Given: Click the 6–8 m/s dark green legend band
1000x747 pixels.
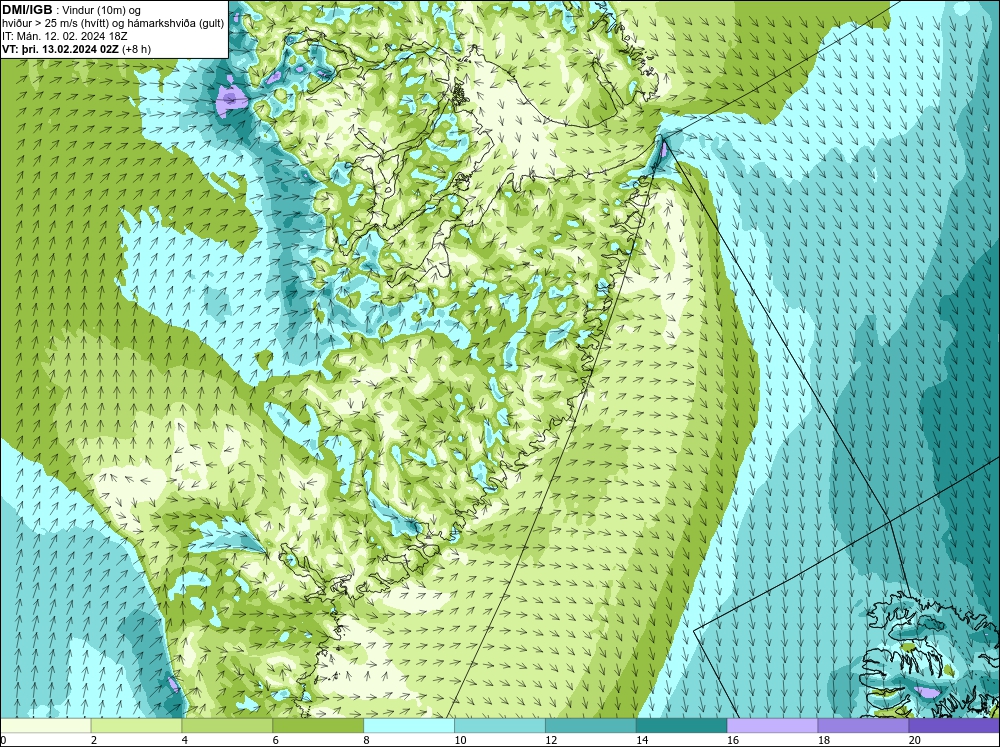Looking at the screenshot, I should click(x=318, y=725).
